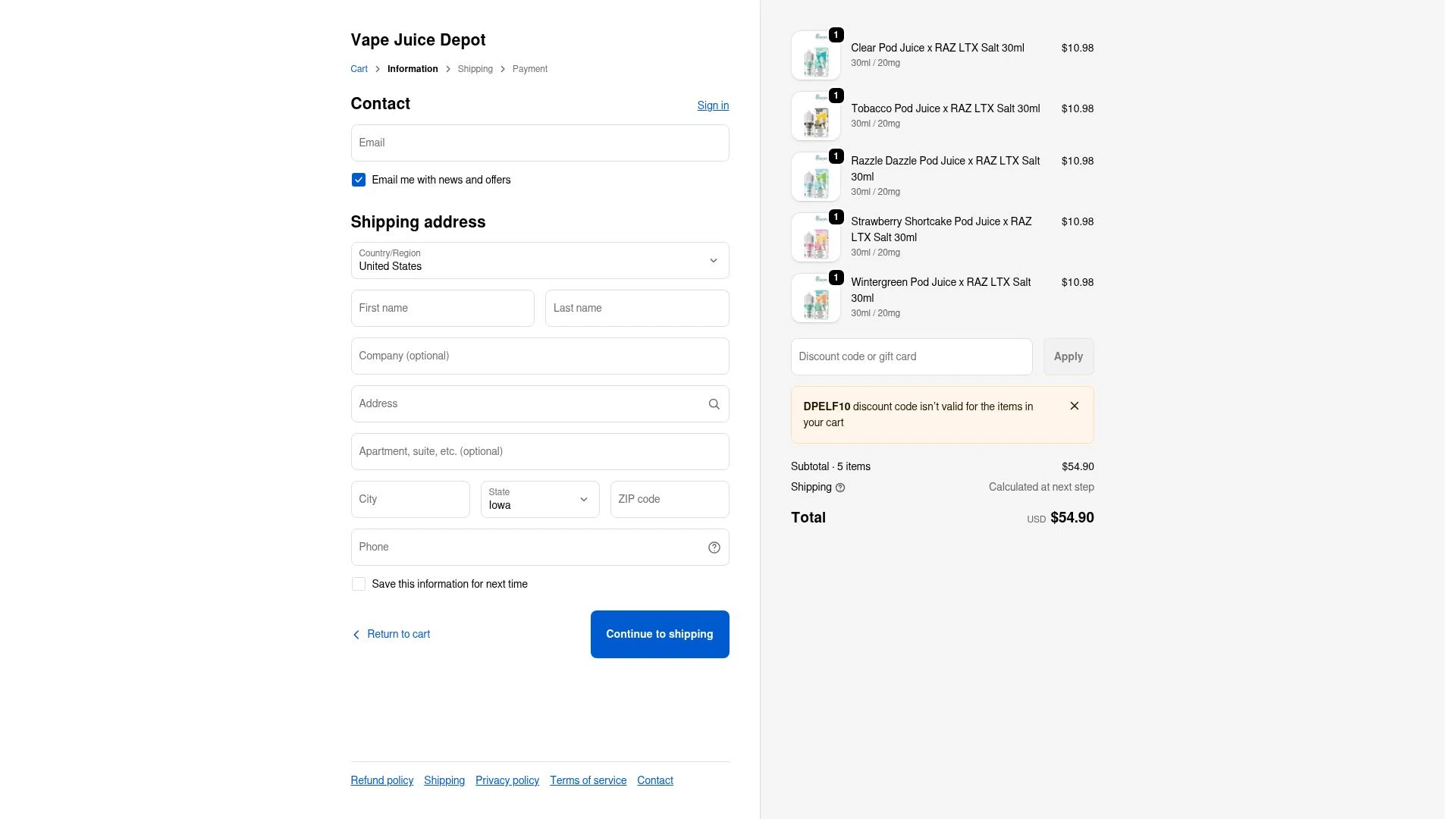This screenshot has width=1456, height=819.
Task: Click the Sign in link
Action: tap(713, 105)
